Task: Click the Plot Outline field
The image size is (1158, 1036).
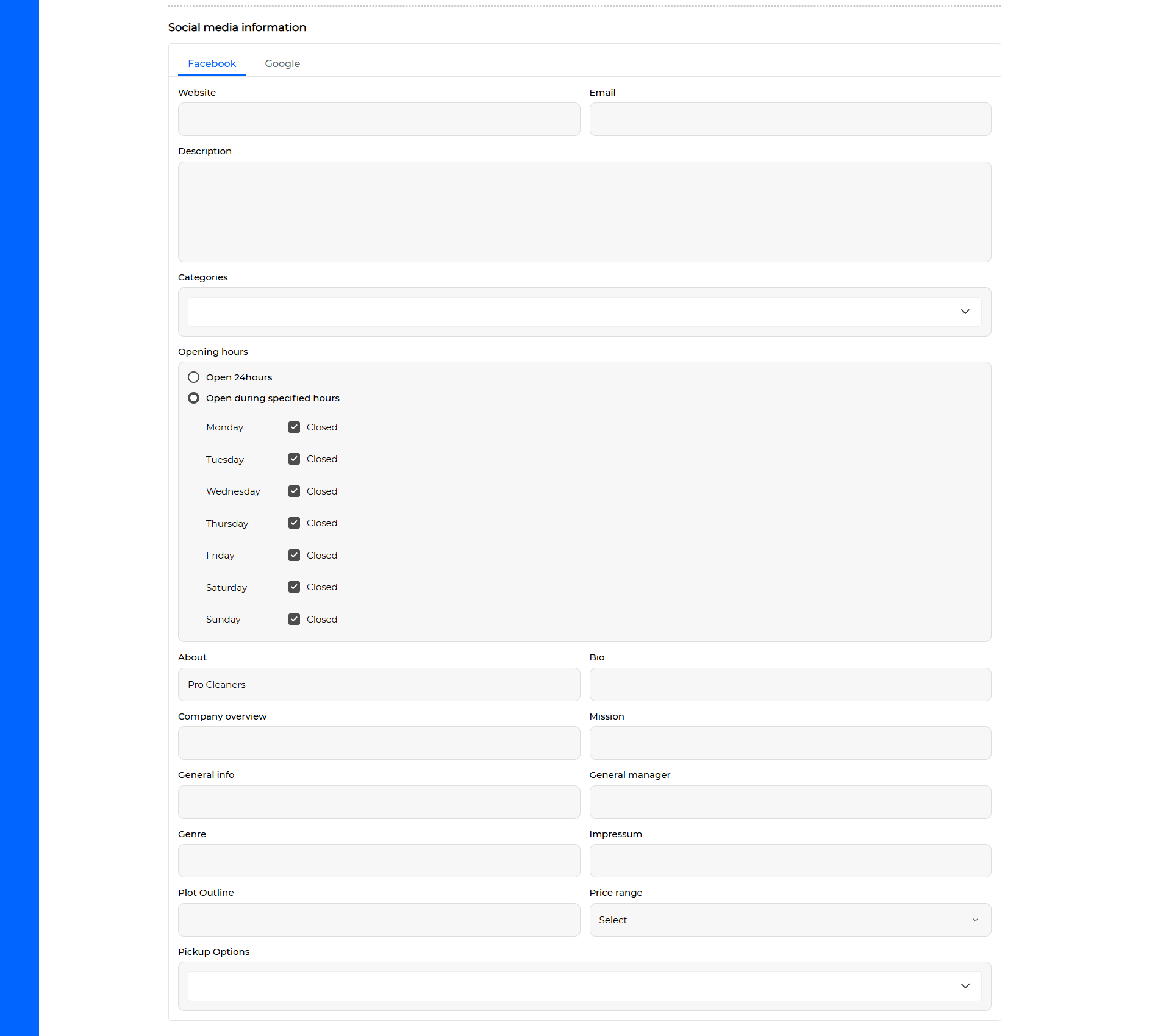Action: click(379, 920)
